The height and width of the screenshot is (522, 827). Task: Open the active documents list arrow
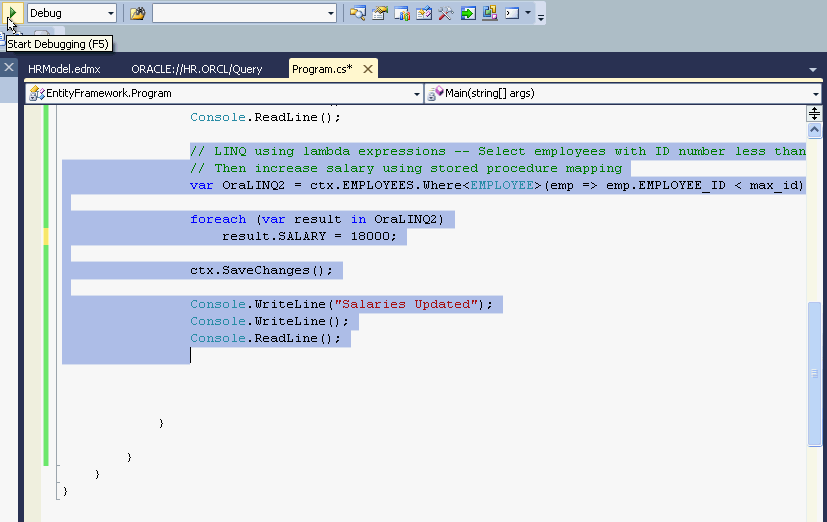(813, 70)
